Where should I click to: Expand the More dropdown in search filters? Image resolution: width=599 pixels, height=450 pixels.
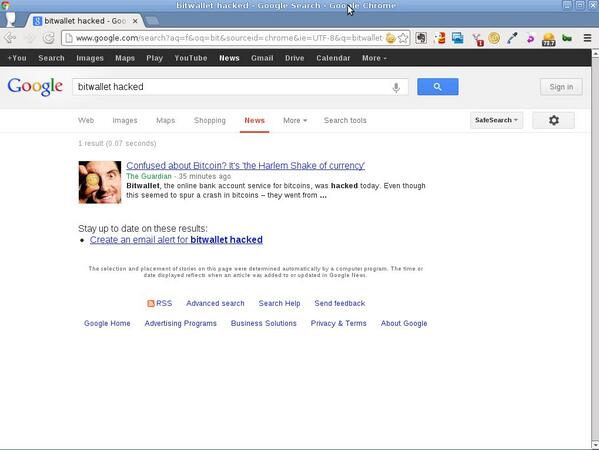(295, 120)
